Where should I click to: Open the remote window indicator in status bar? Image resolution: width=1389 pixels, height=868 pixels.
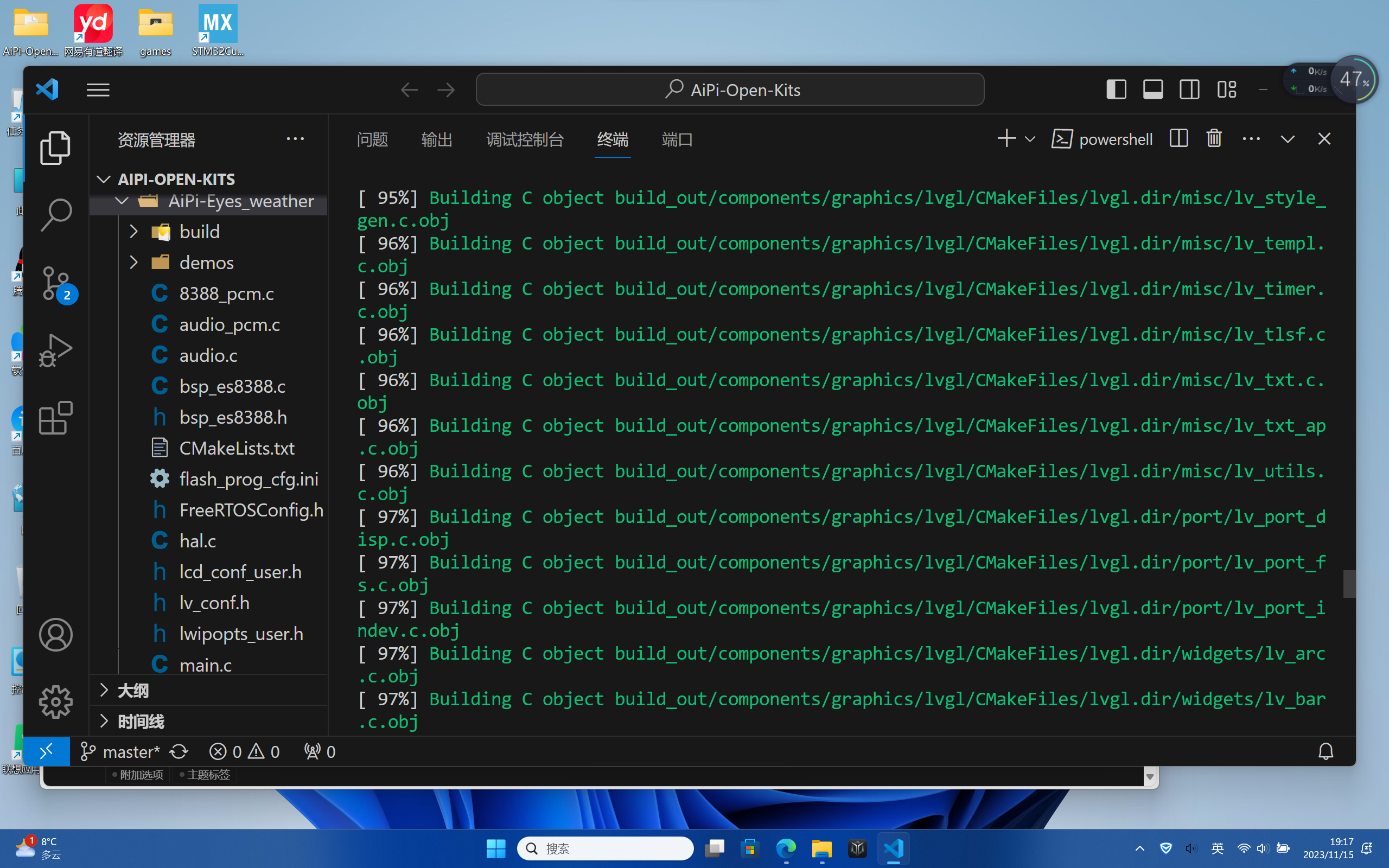47,751
